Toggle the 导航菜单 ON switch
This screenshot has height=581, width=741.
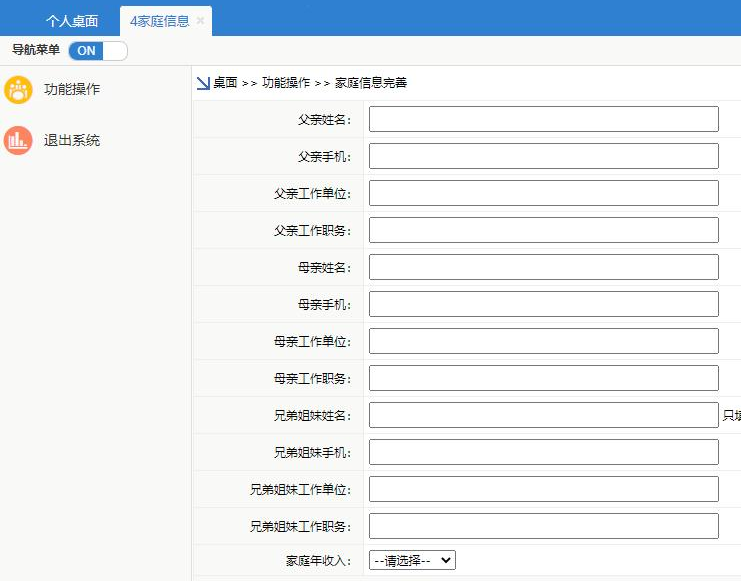pyautogui.click(x=98, y=50)
